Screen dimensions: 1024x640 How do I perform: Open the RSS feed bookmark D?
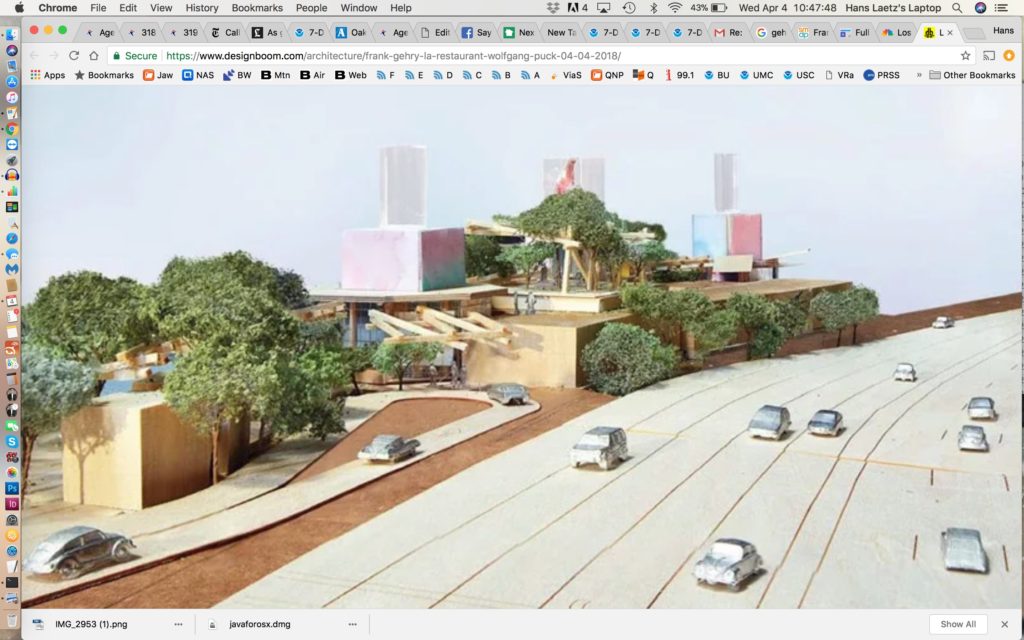443,75
